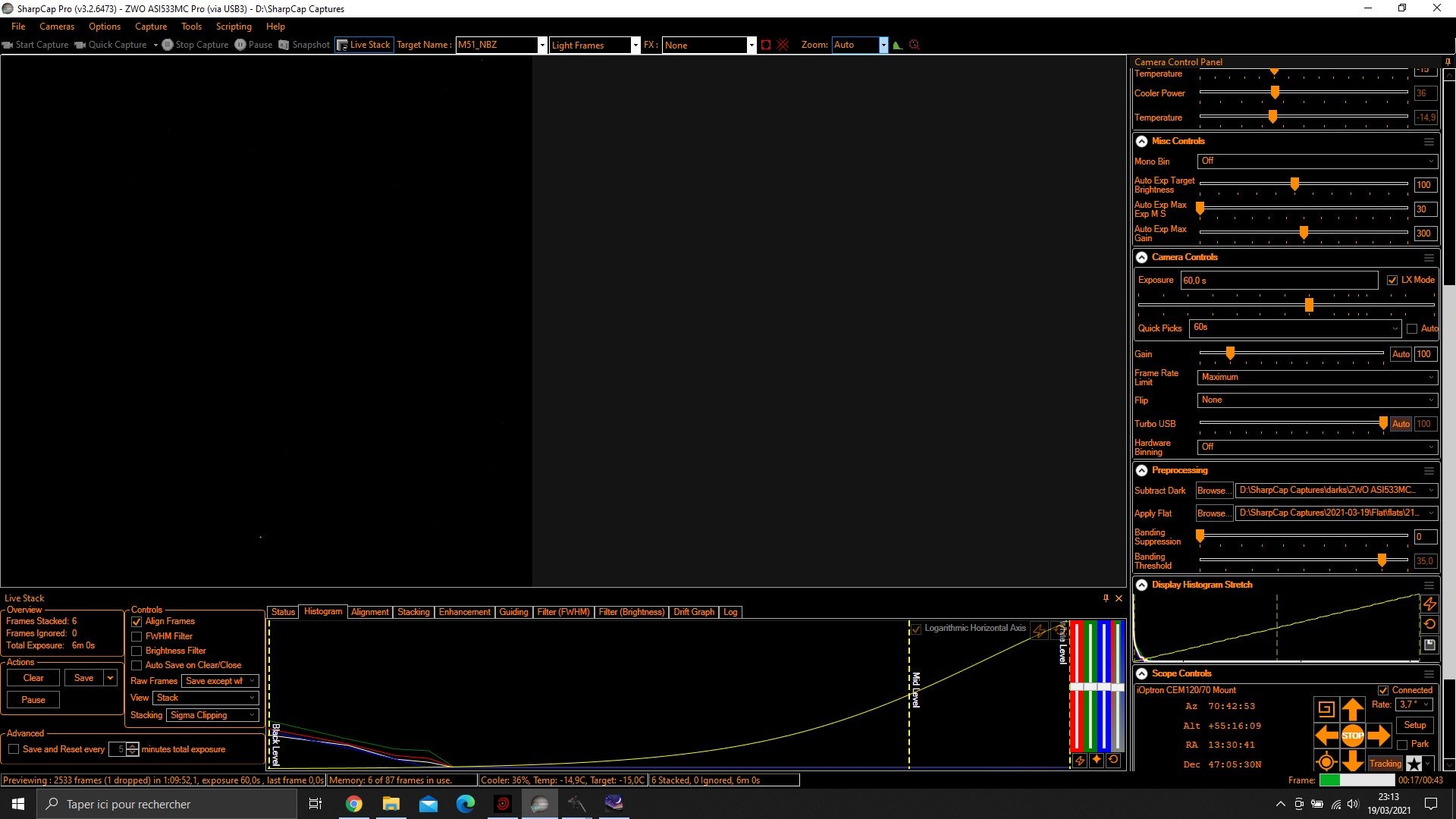Collapse the Preprocessing section
Viewport: 1456px width, 819px height.
click(1141, 470)
